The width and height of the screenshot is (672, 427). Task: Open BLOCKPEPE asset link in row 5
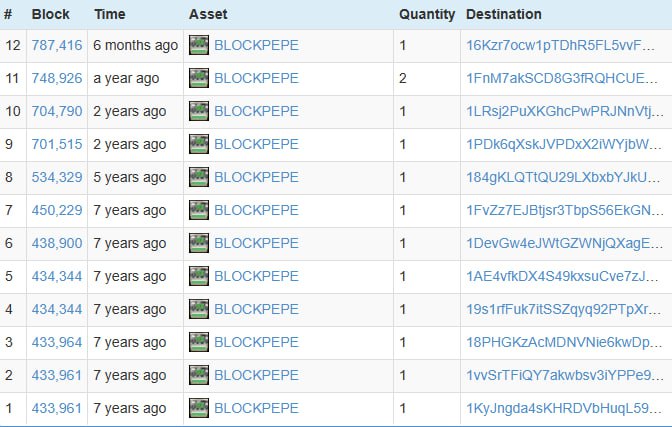[256, 276]
